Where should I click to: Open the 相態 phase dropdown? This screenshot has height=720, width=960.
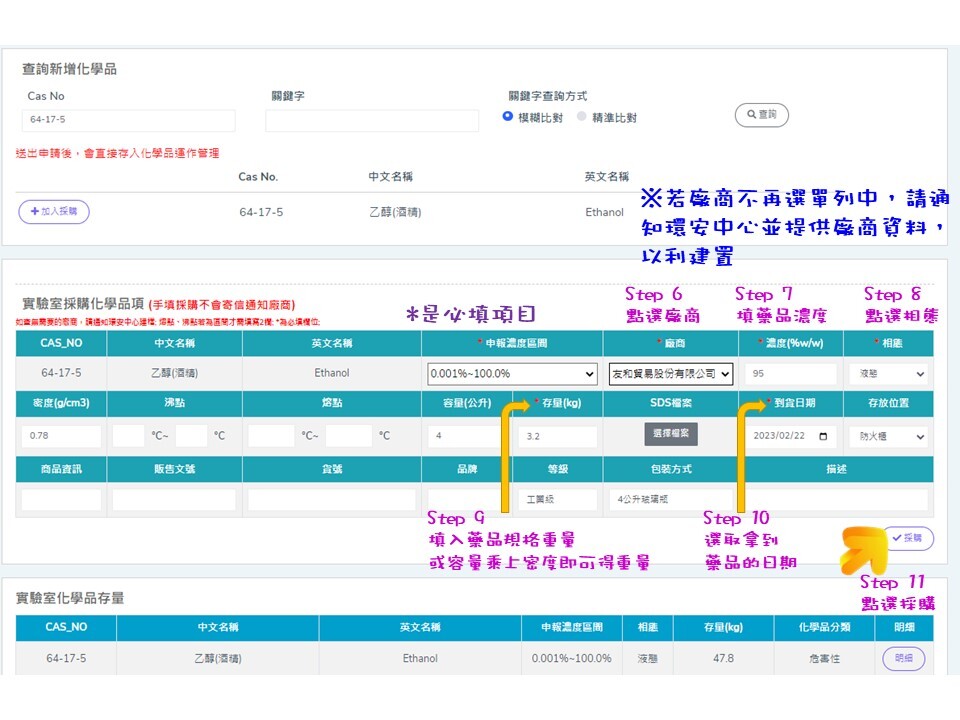coord(888,374)
